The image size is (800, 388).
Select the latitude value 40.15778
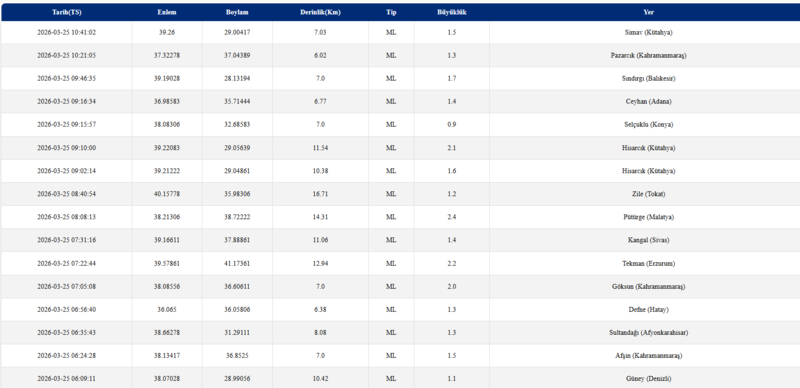pos(167,194)
